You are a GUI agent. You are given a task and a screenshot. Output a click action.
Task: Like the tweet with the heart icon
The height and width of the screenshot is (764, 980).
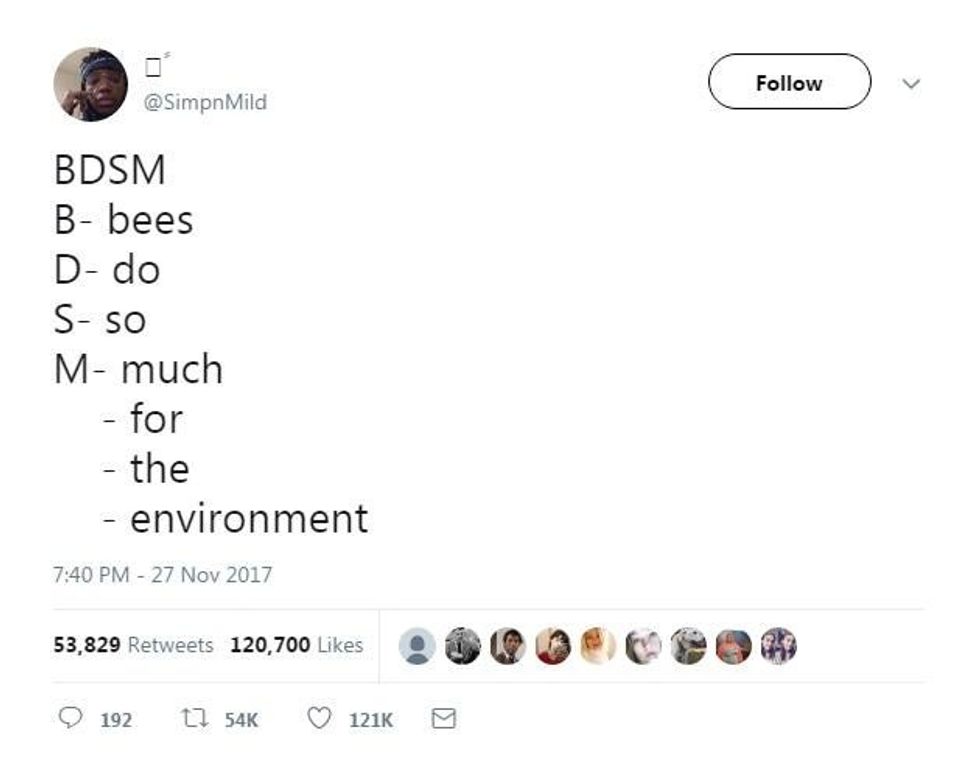(318, 719)
